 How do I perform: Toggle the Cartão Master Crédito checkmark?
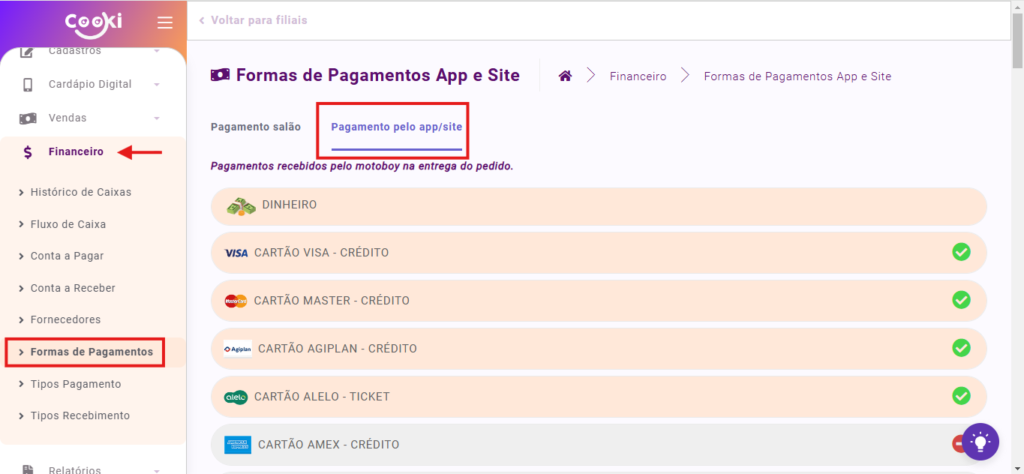961,300
